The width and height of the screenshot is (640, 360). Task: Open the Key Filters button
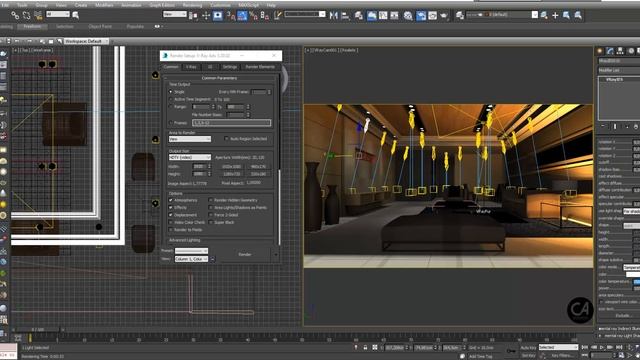click(x=562, y=356)
